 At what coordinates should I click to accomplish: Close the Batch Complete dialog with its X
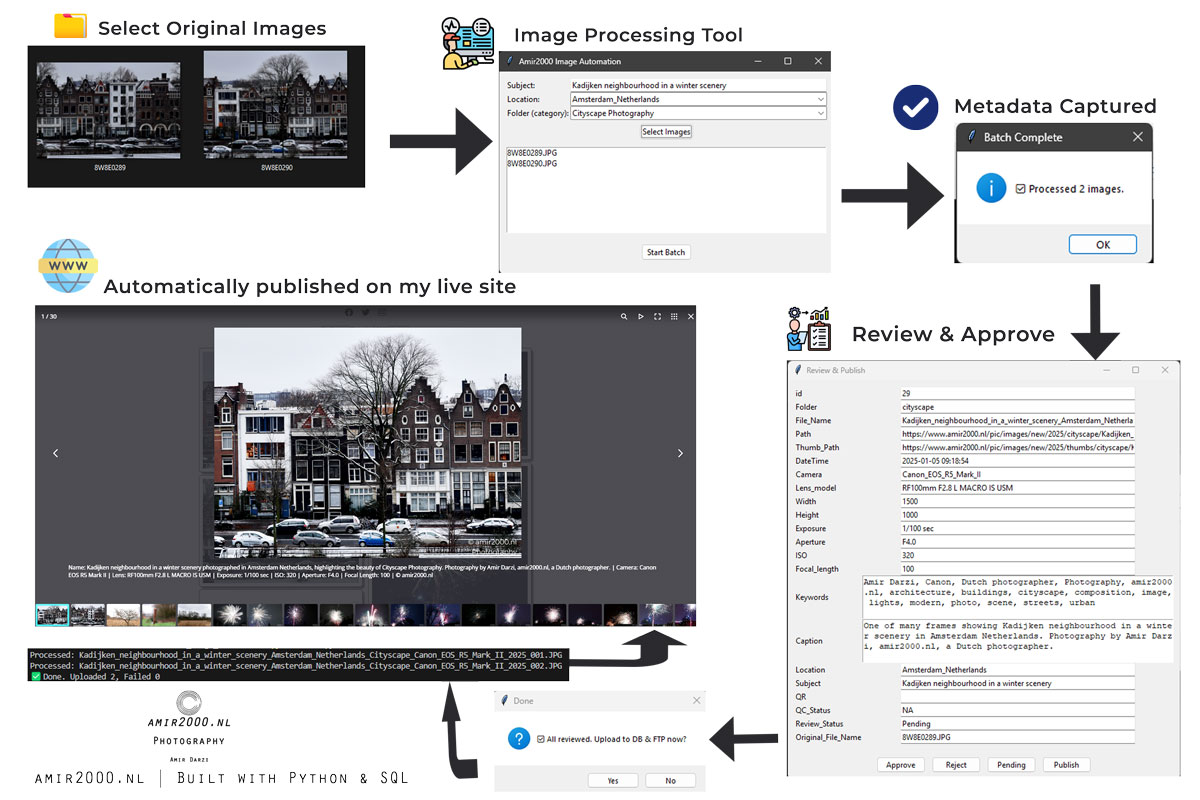click(x=1137, y=137)
